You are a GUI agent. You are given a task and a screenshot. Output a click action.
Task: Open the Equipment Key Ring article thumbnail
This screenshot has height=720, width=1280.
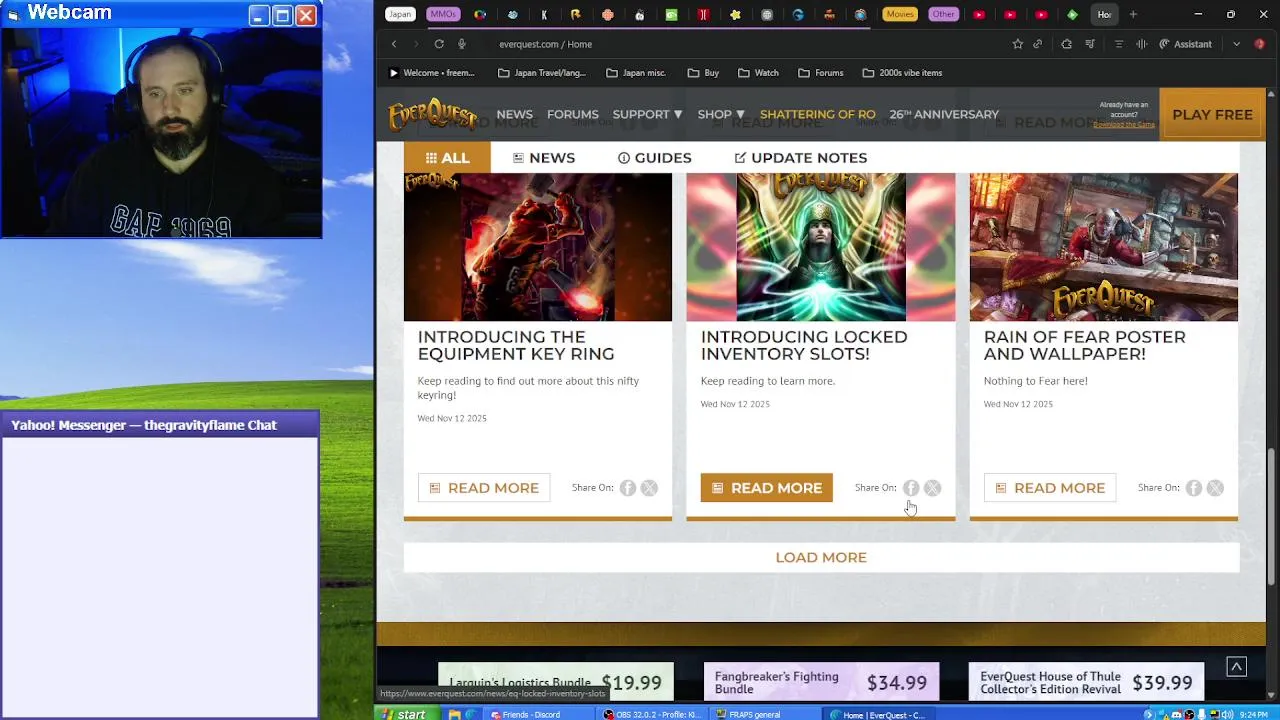[x=538, y=247]
